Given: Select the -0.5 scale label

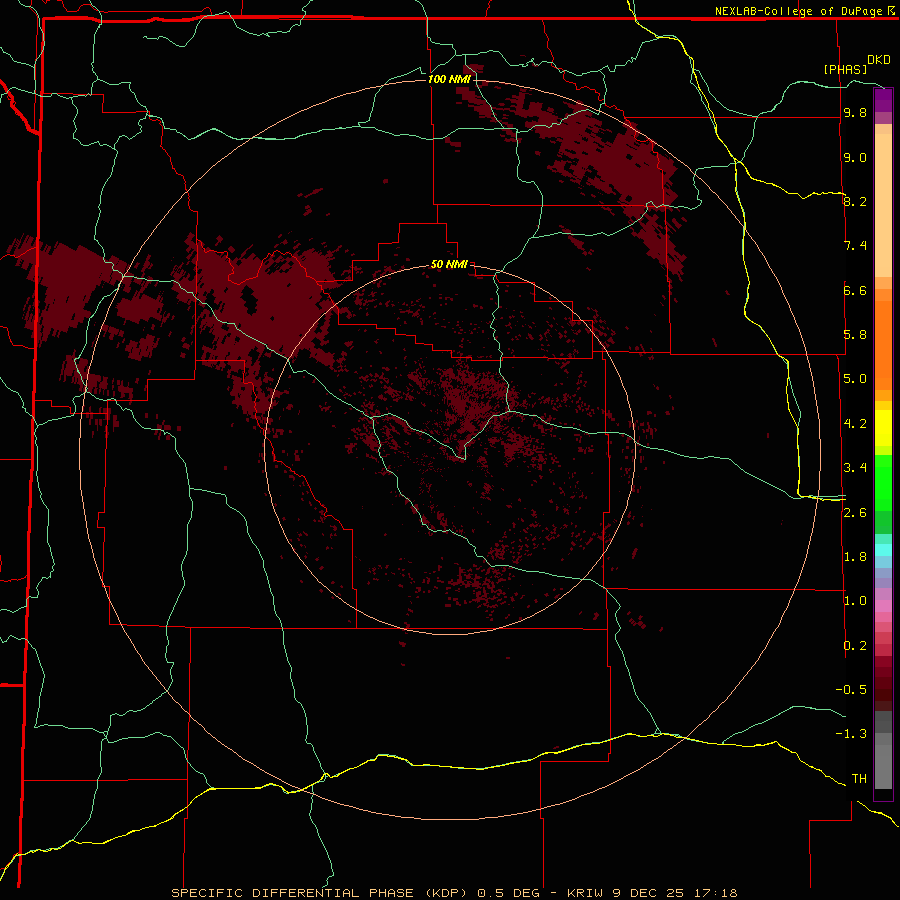Looking at the screenshot, I should click(851, 690).
